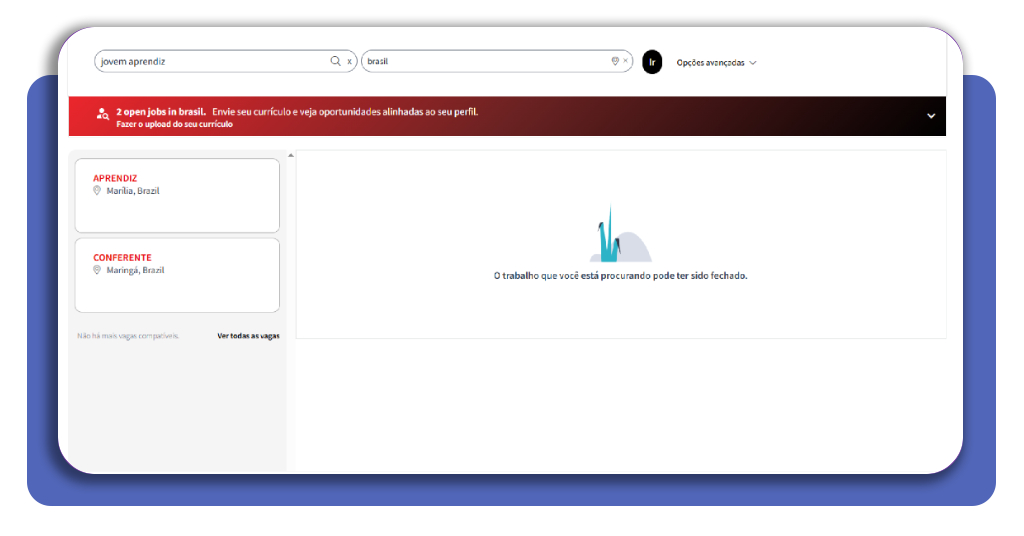Click 'Marília, Brazil' location text
This screenshot has width=1024, height=536.
coord(133,191)
